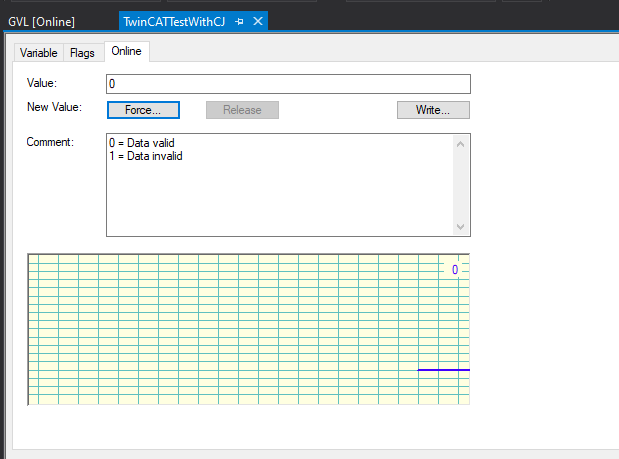Click the blue trace line in the chart
Screen dimensions: 619x459
pos(443,370)
